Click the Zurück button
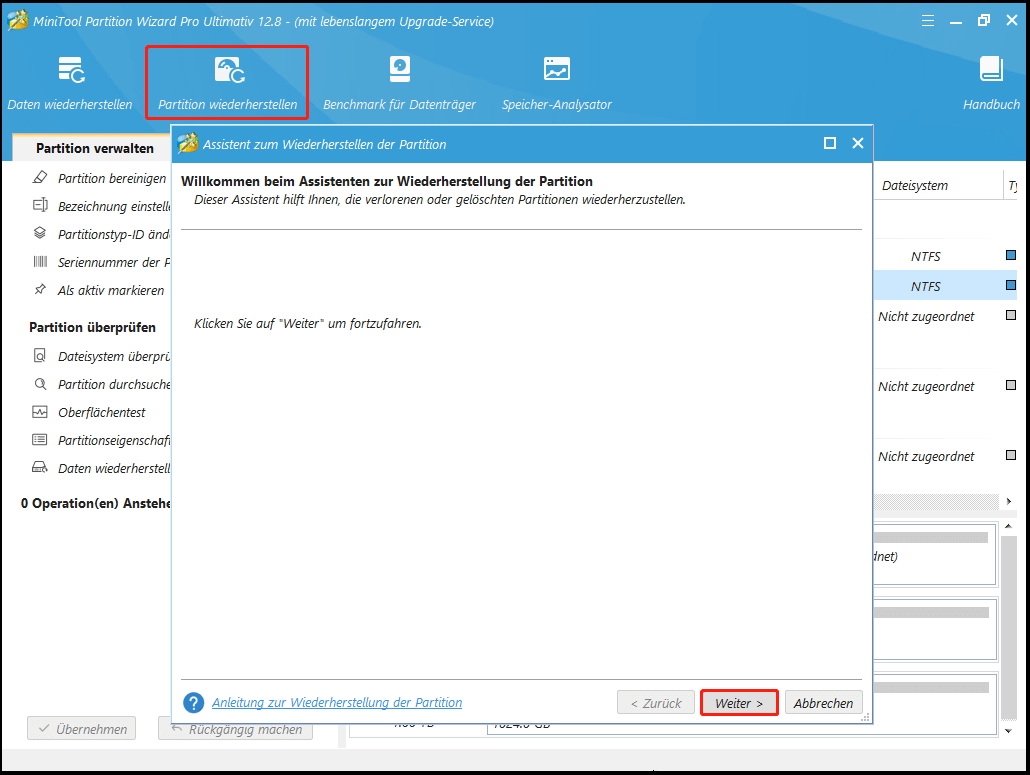The image size is (1030, 775). point(656,703)
